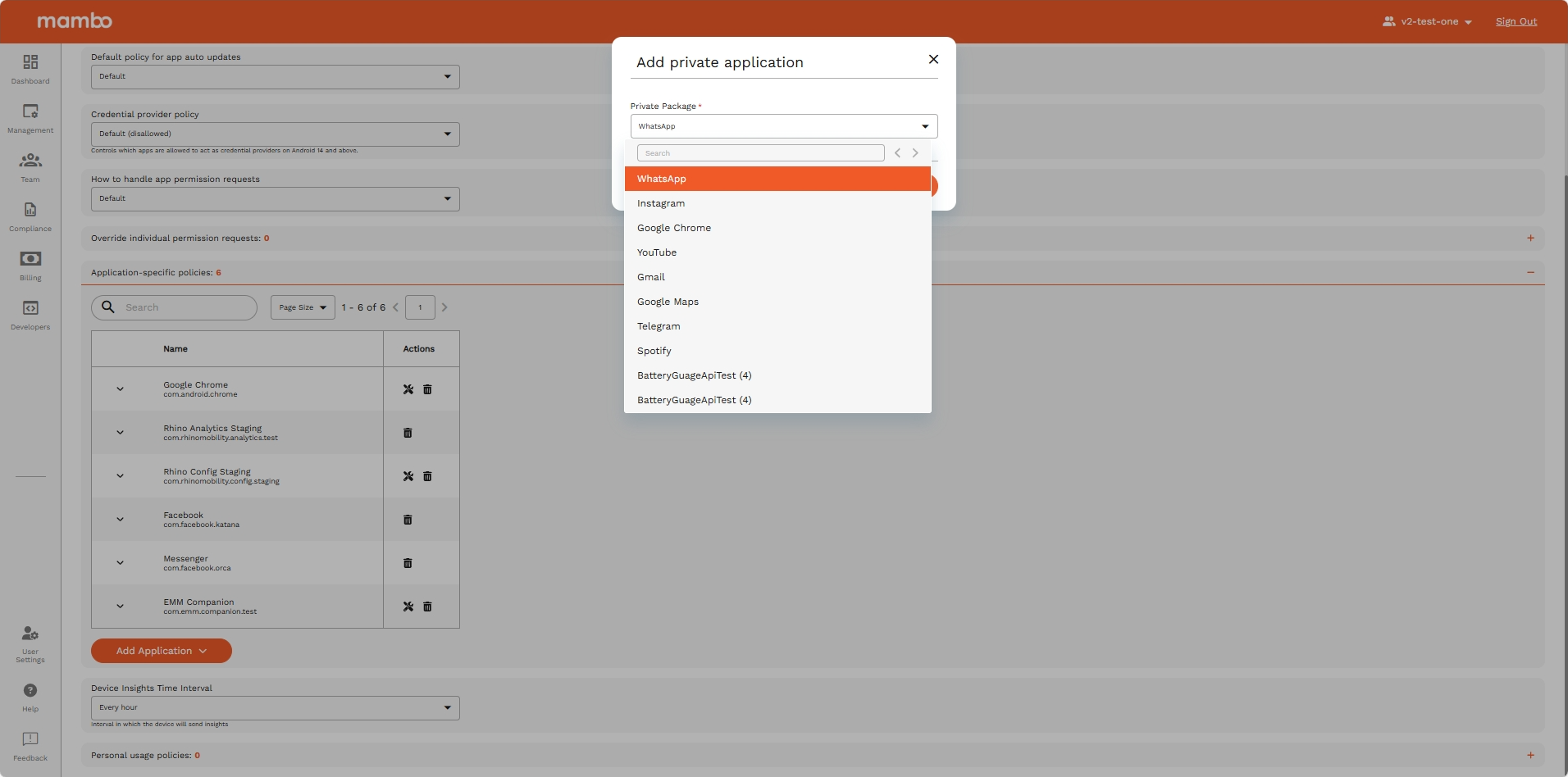Click the Add Application button

(162, 651)
